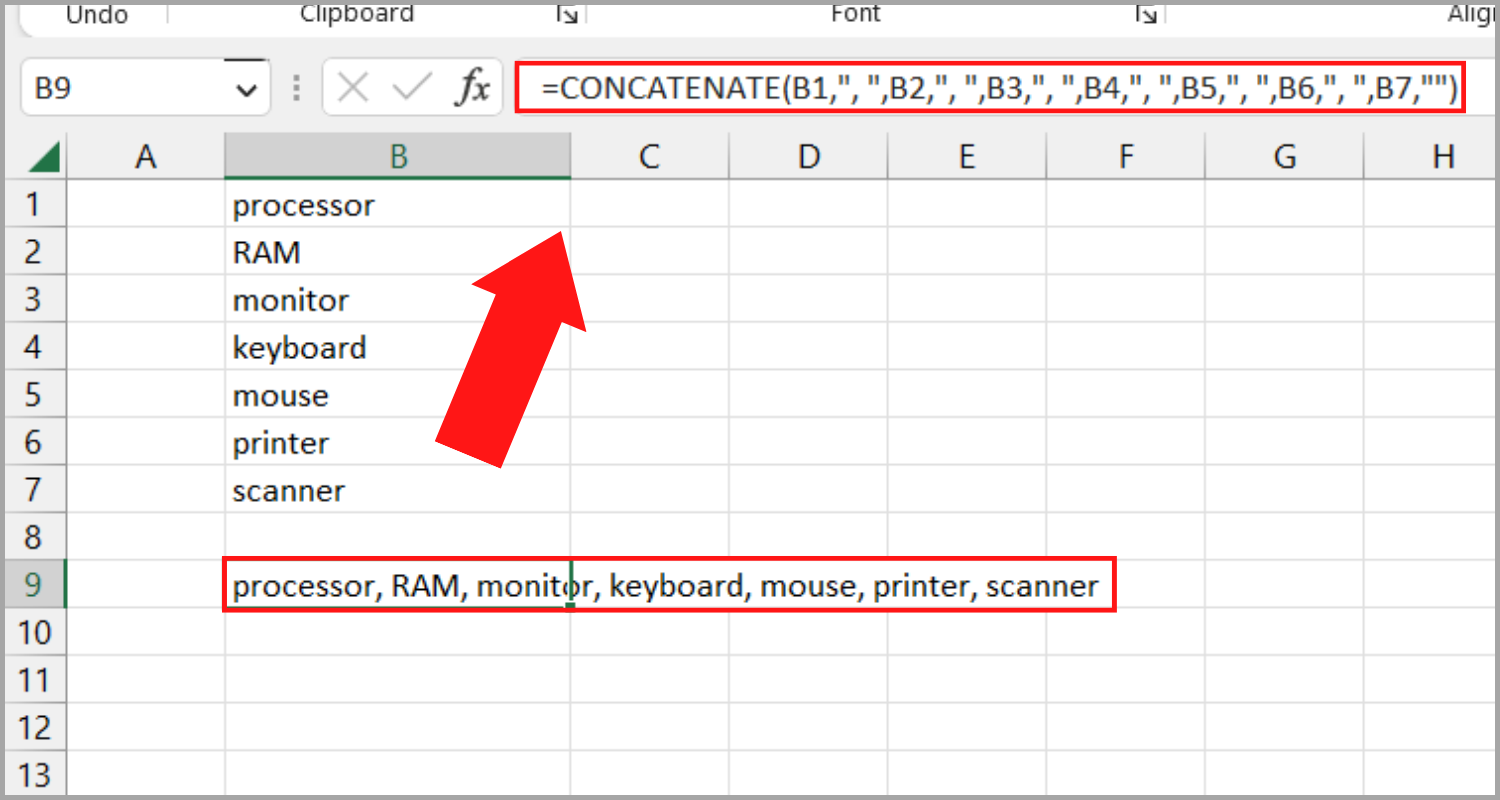Screen dimensions: 1500x800
Task: Click the cell containing "processor"
Action: pyautogui.click(x=398, y=206)
